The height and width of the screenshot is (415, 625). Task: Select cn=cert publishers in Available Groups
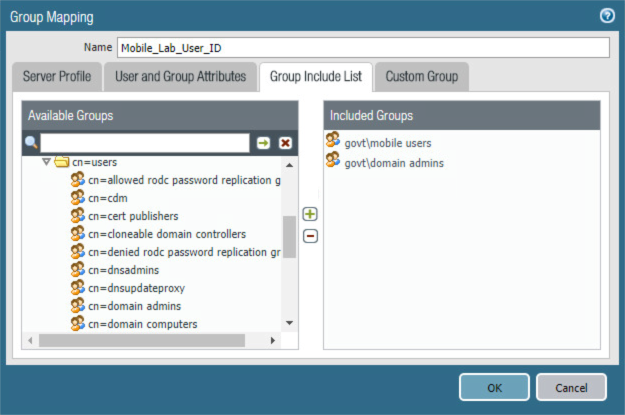pos(133,216)
